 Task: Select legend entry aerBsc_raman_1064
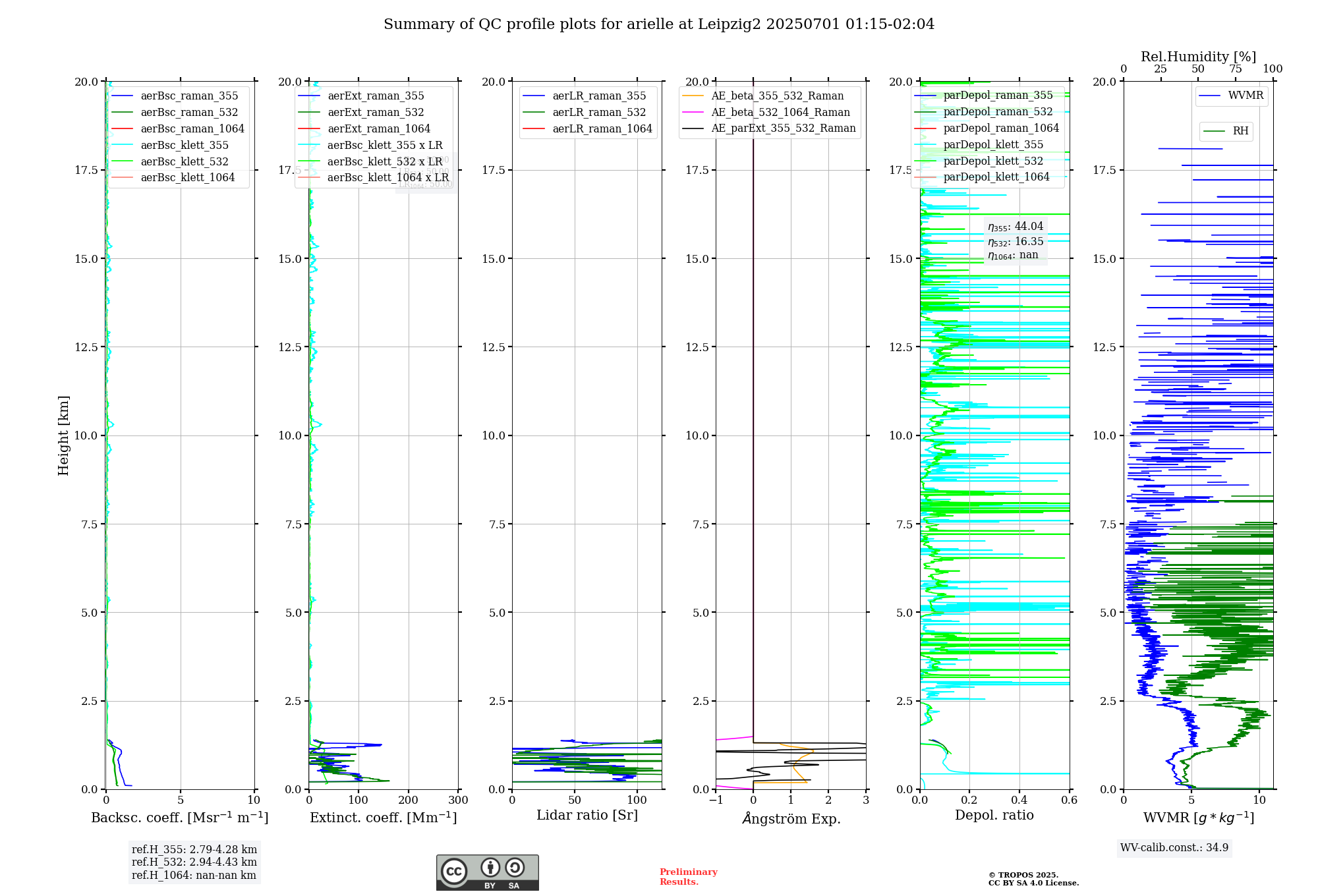(x=192, y=129)
